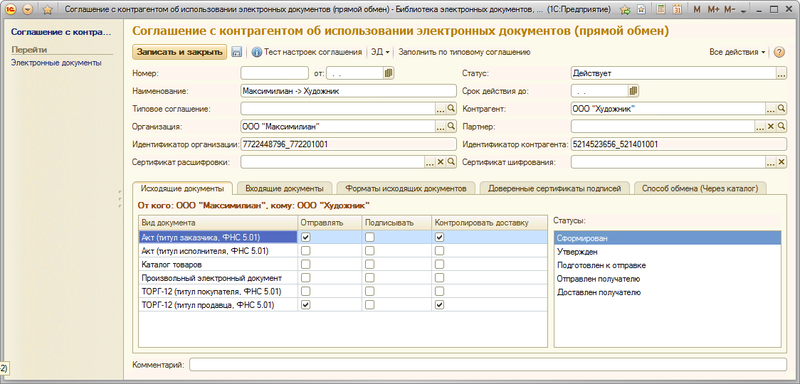
Task: Open Доверенные сертификаты подписей tab
Action: 554,189
